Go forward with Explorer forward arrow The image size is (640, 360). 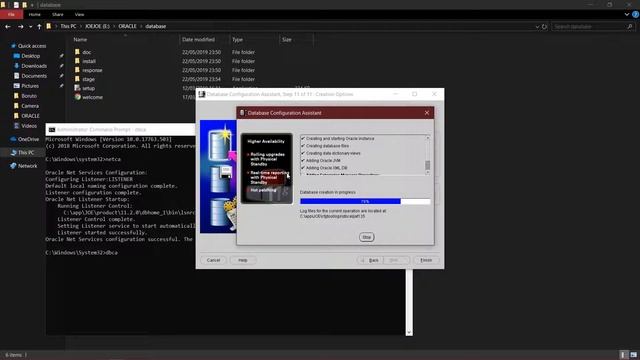pos(20,27)
